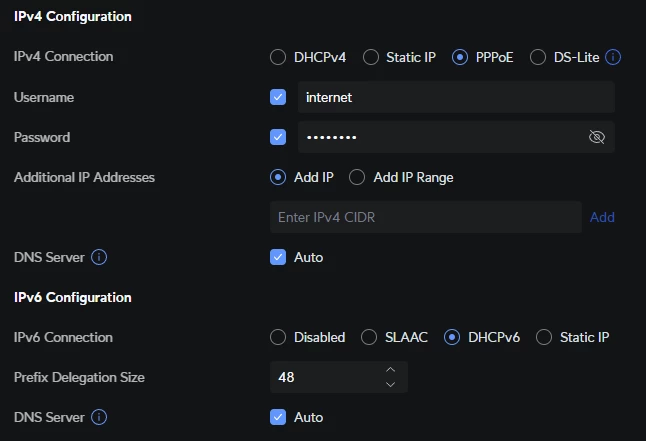This screenshot has height=441, width=646.
Task: Click info icon beside IPv6 DNS Server
Action: (99, 417)
